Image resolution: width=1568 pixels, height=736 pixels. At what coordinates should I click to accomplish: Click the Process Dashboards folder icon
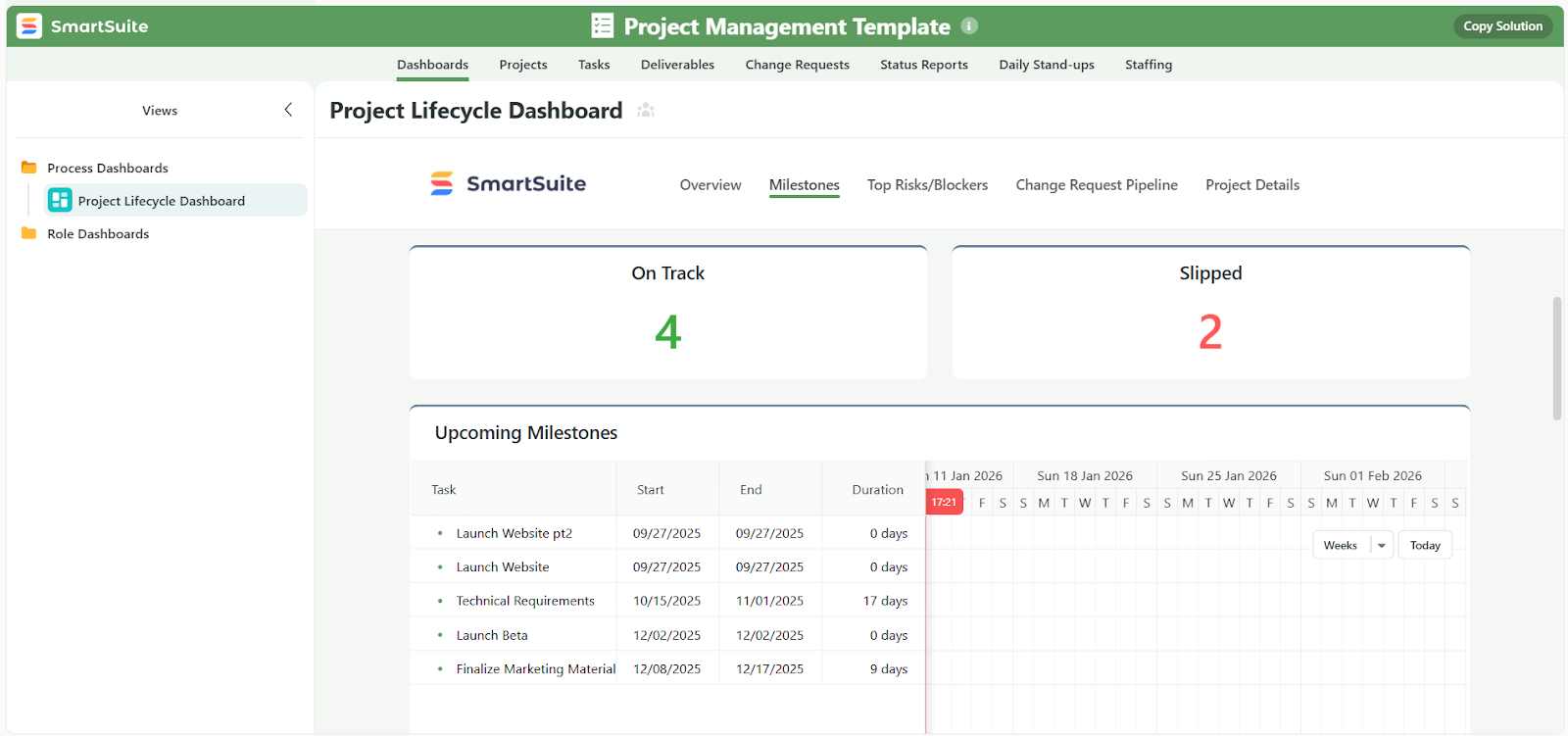pos(29,168)
